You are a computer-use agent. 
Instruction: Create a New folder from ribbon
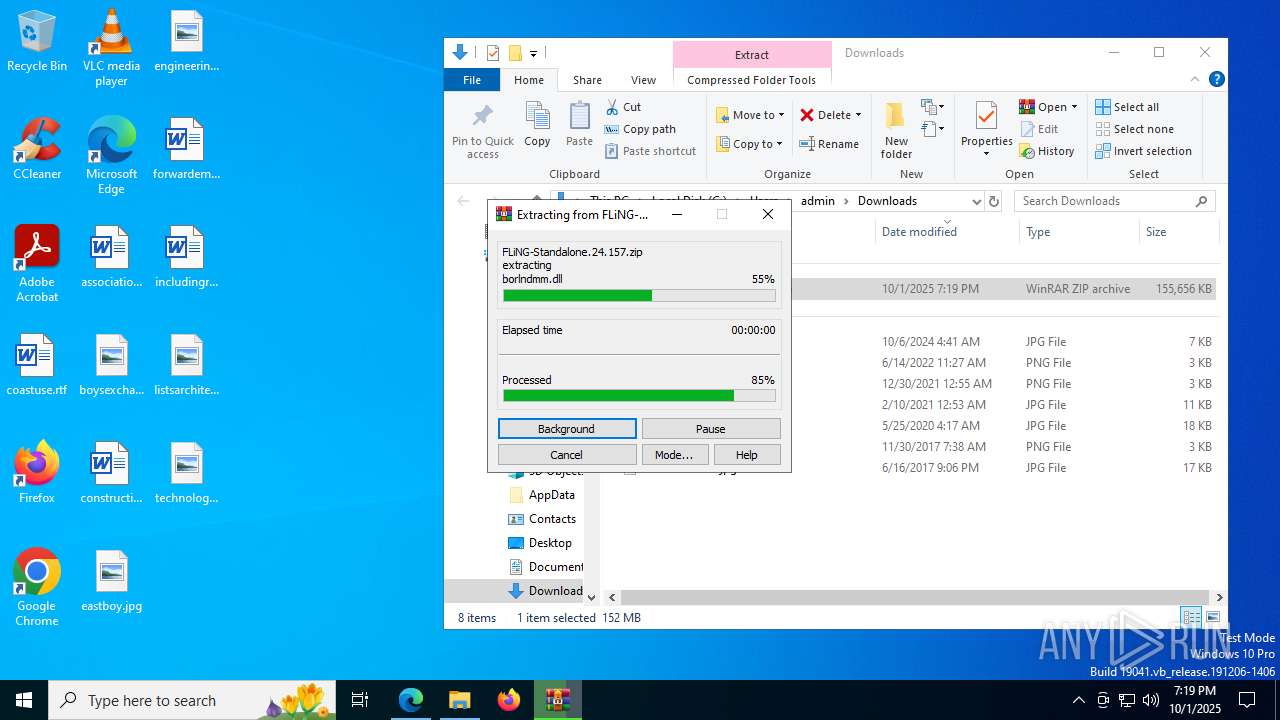(x=896, y=130)
